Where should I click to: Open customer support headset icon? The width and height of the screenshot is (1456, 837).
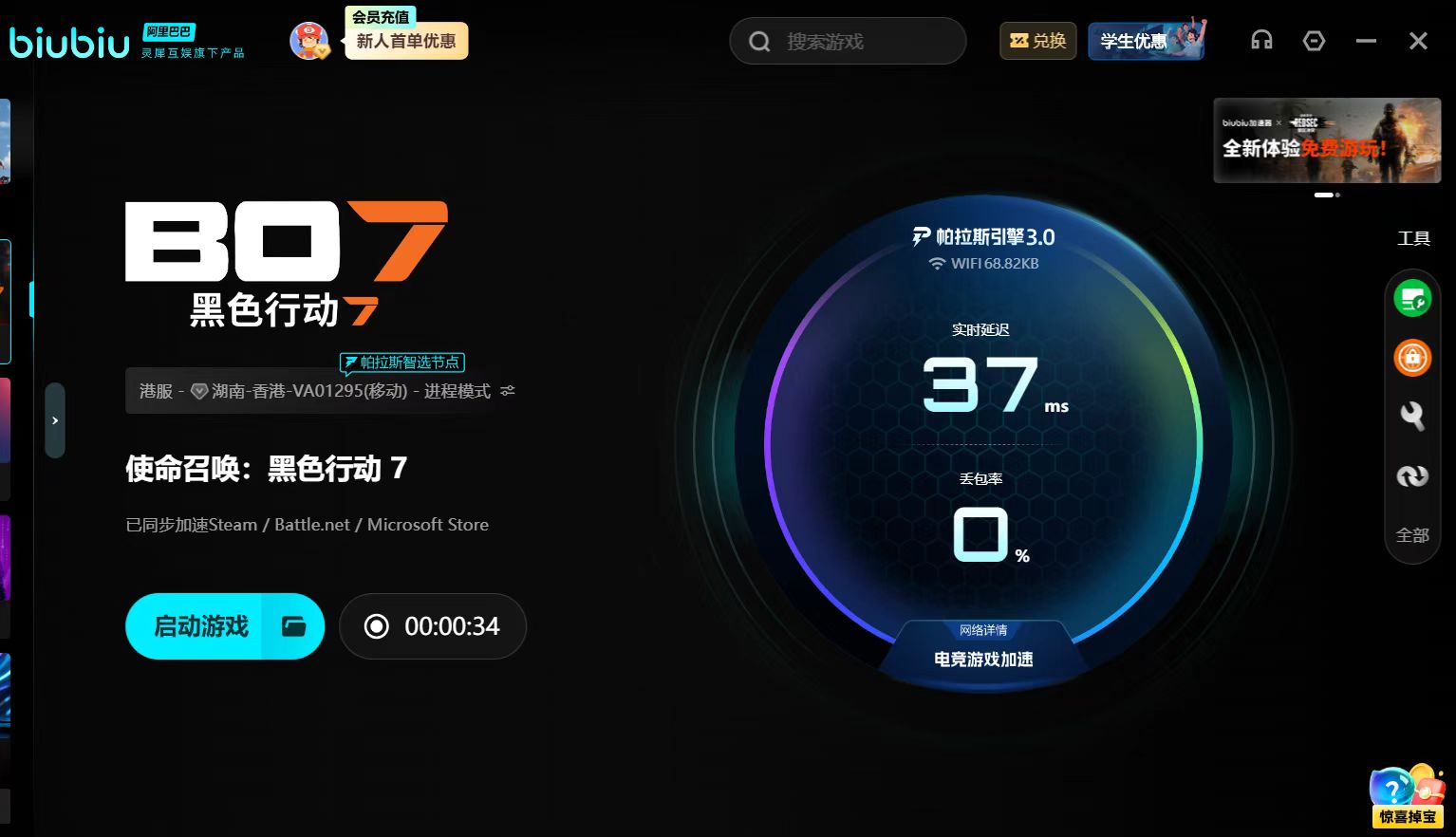pos(1261,41)
